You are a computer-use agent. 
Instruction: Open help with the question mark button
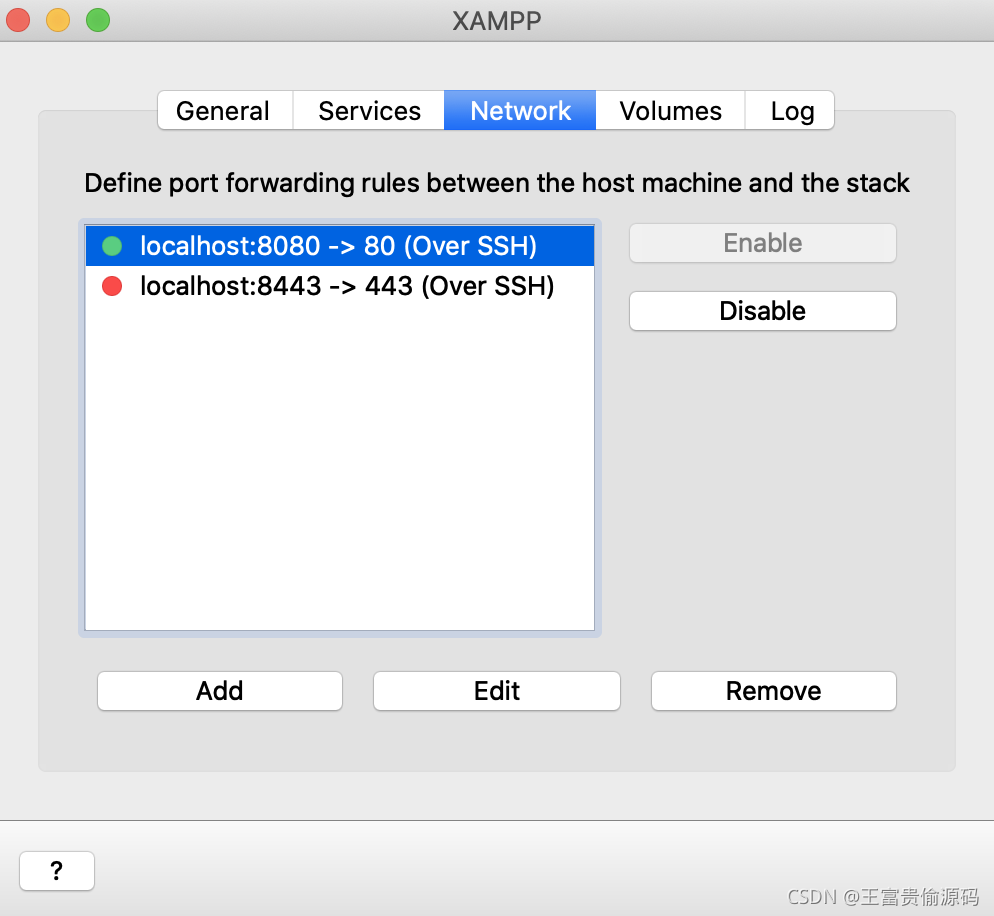(57, 871)
